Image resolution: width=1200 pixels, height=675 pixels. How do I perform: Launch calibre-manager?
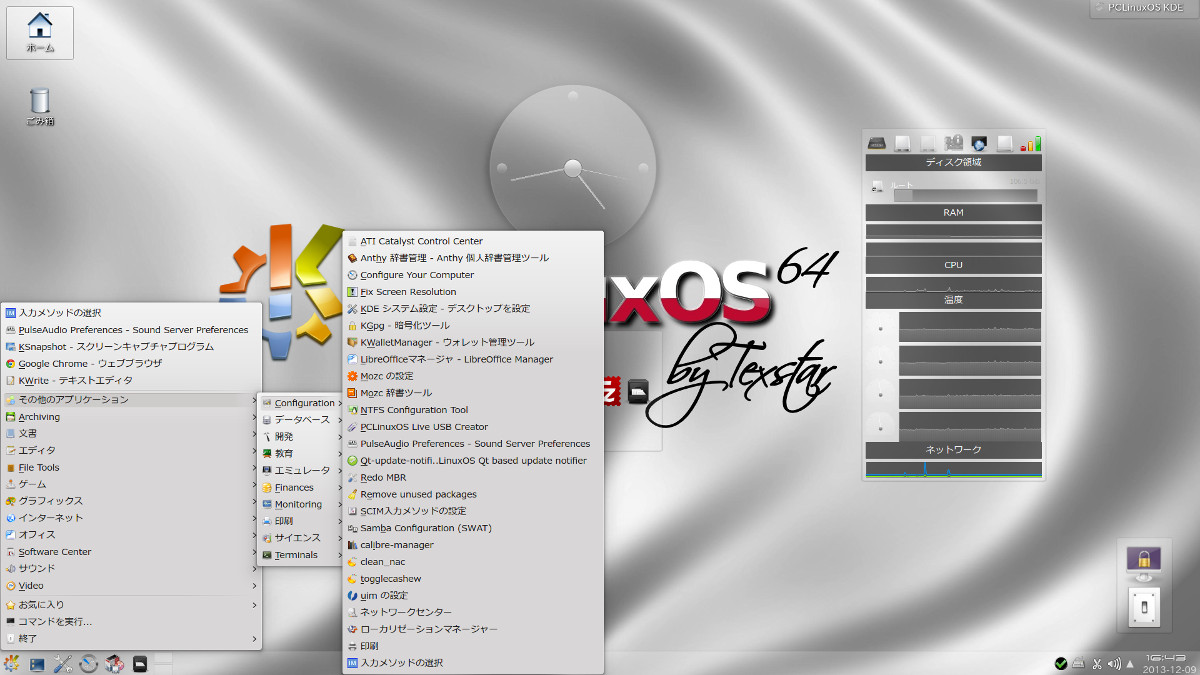[473, 545]
